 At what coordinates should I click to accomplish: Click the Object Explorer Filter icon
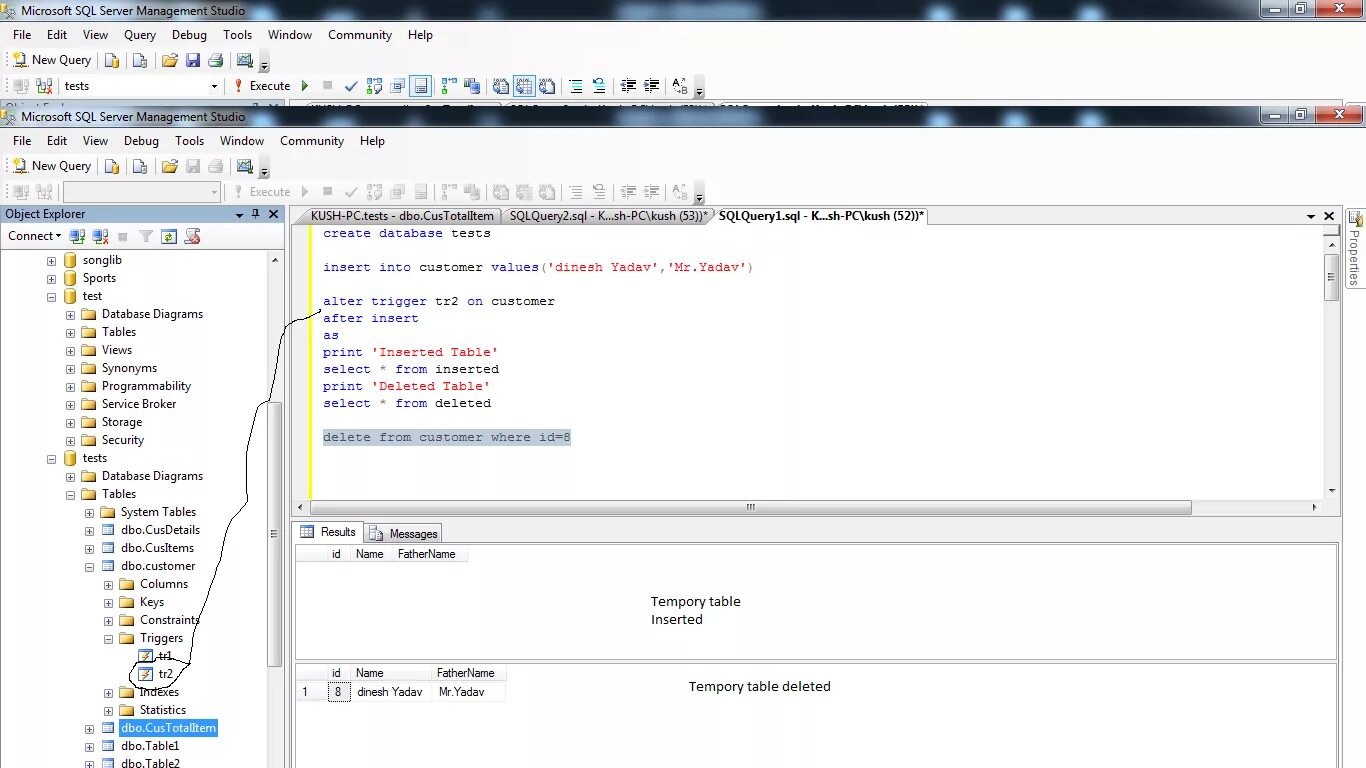(x=146, y=237)
